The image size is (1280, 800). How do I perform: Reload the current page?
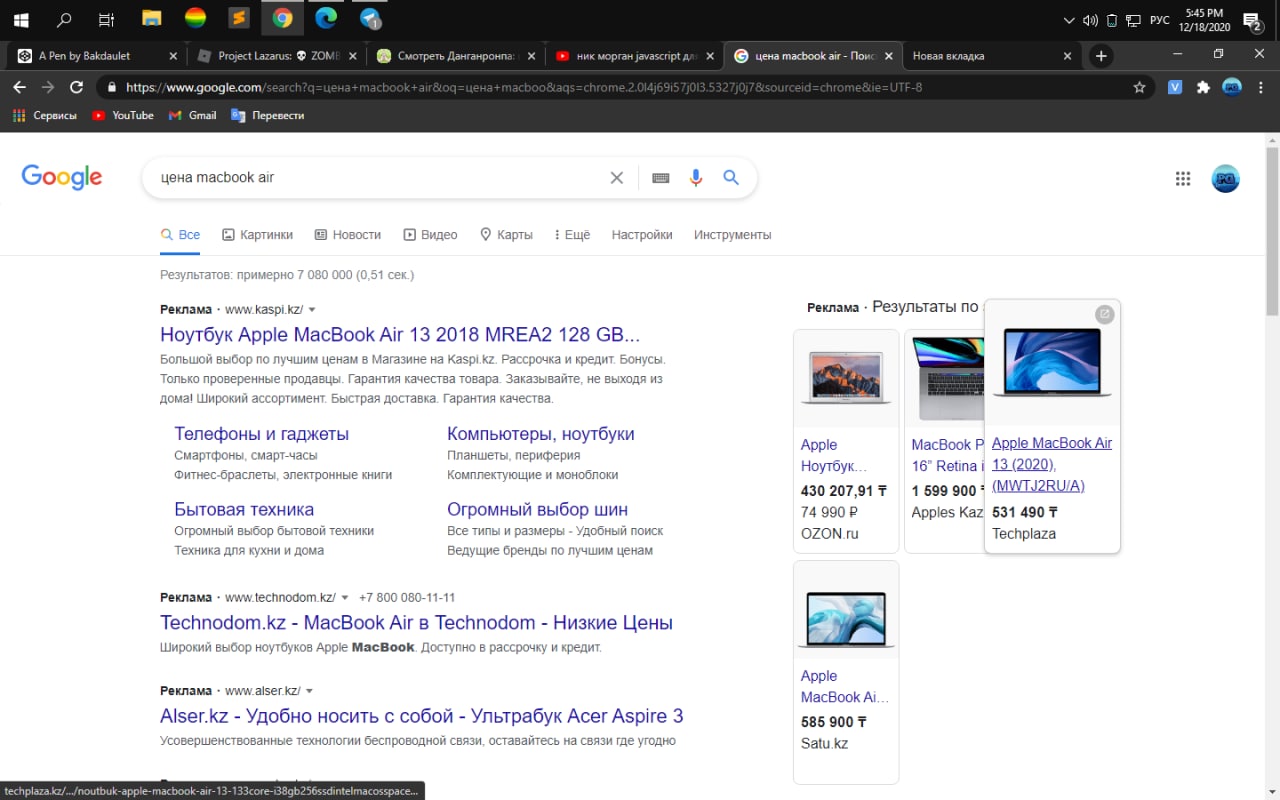(76, 87)
